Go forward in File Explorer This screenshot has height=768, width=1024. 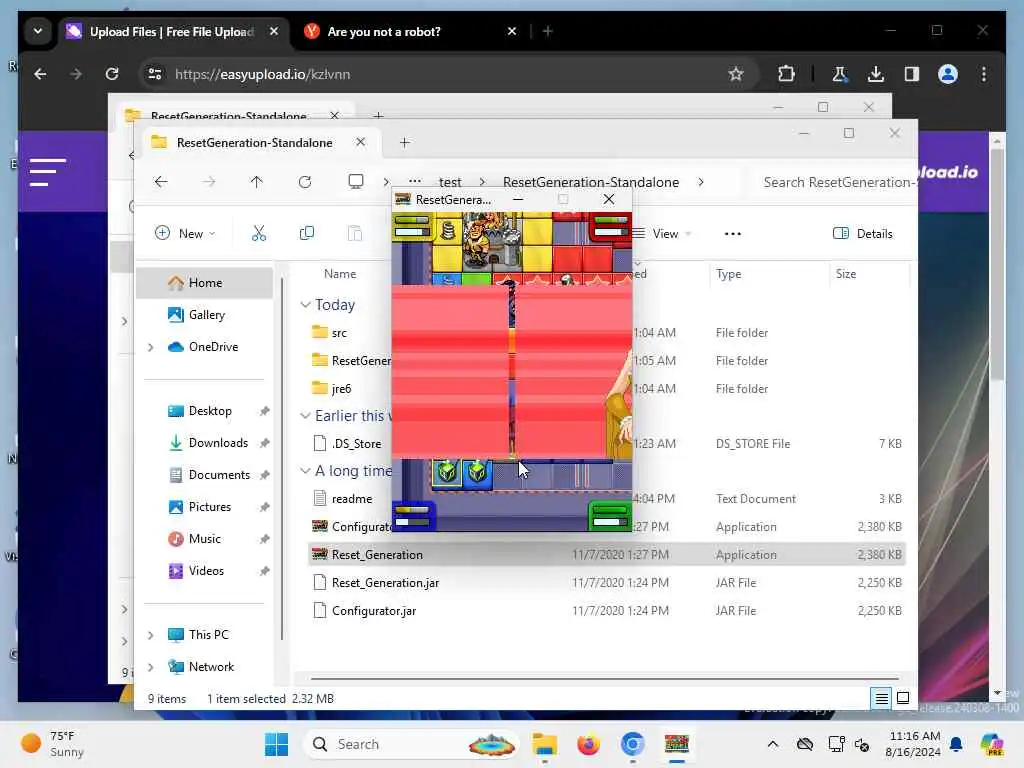(209, 182)
